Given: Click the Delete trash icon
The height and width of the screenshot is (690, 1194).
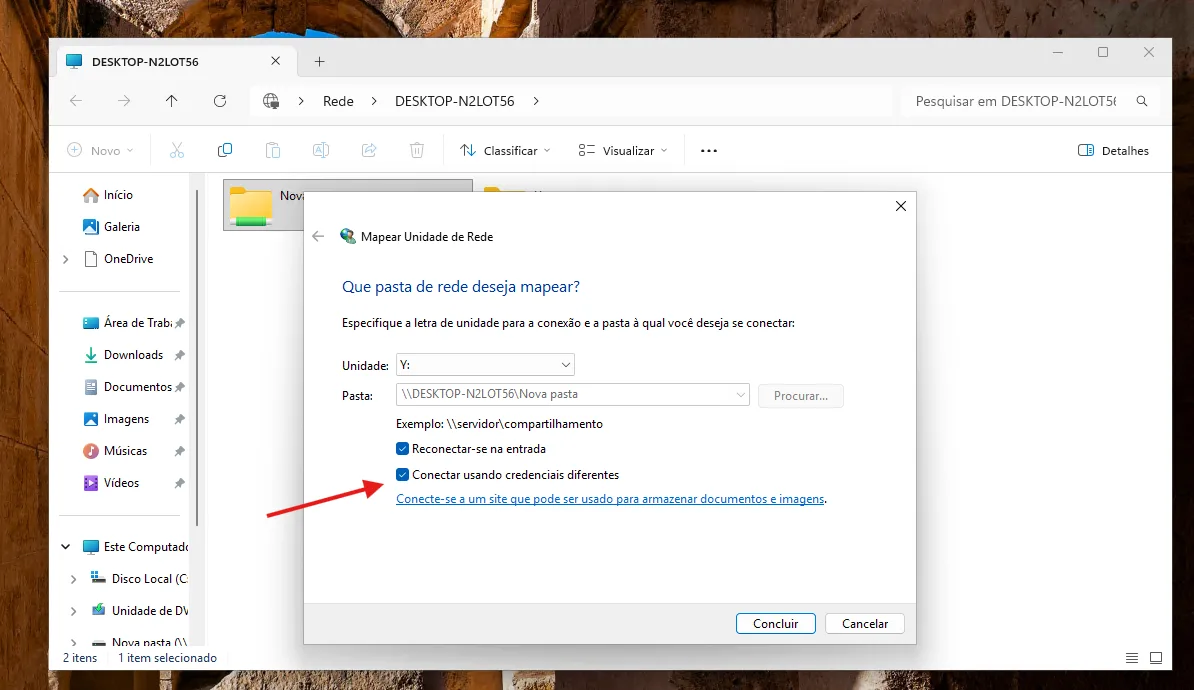Looking at the screenshot, I should click(417, 151).
